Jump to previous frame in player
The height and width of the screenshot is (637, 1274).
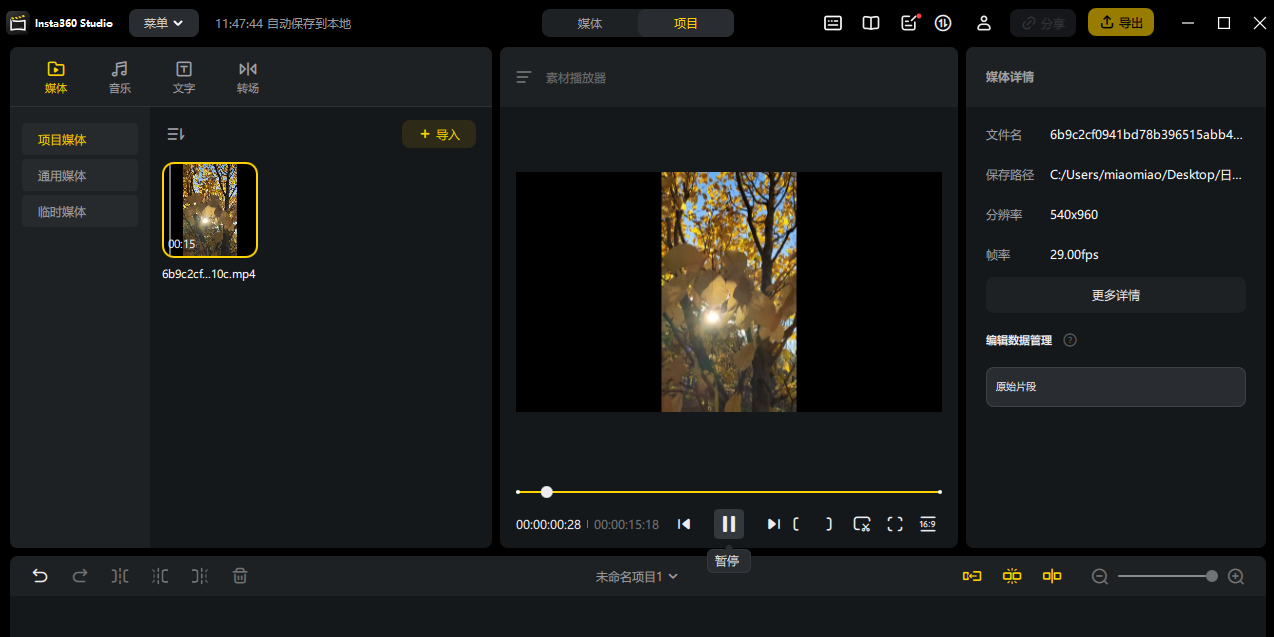(684, 524)
